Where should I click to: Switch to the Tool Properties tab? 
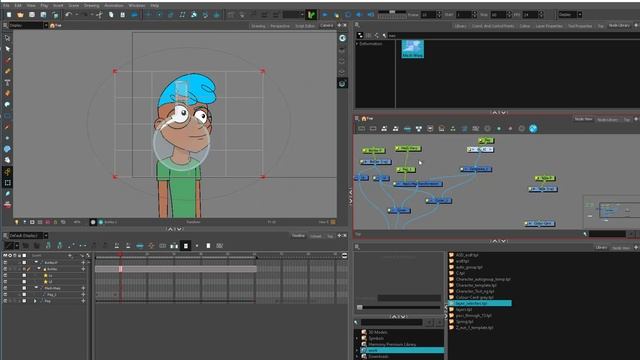tap(580, 26)
